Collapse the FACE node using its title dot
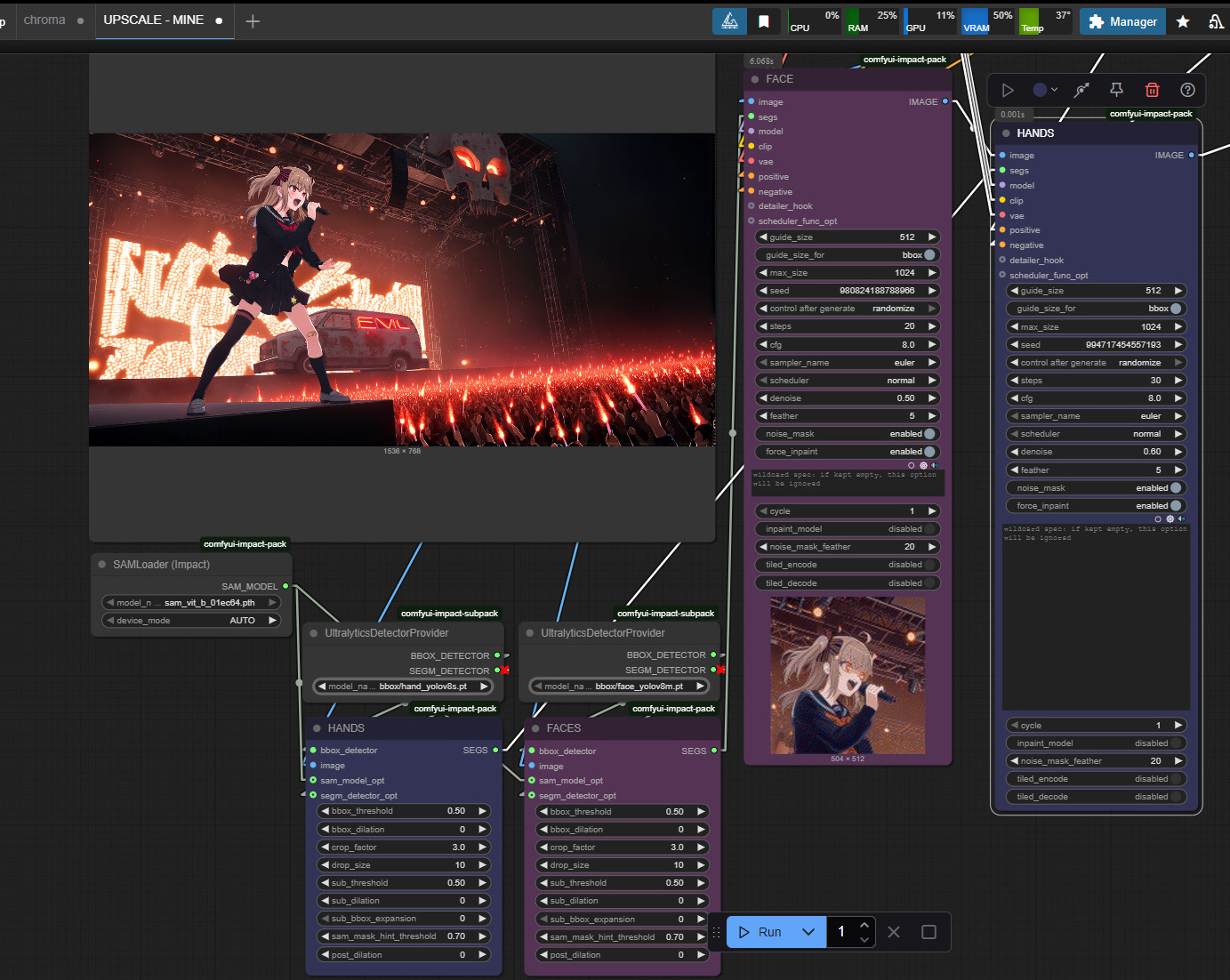Viewport: 1230px width, 980px height. pos(755,79)
